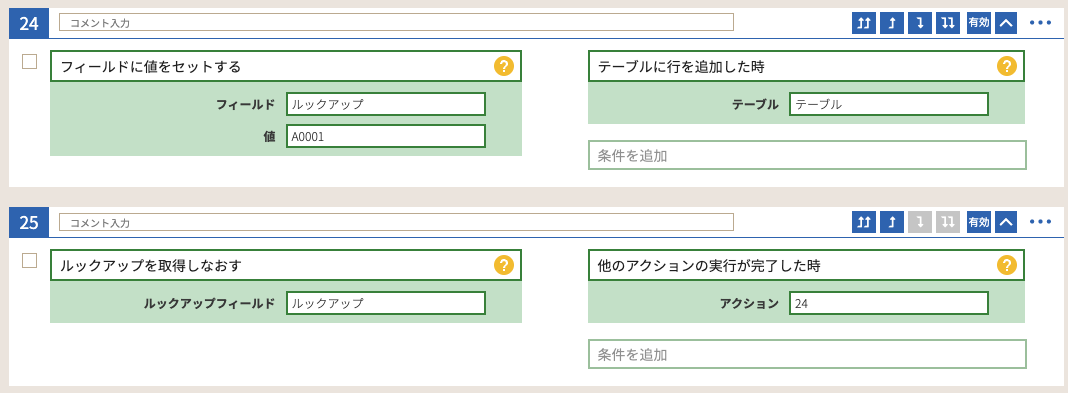Move action 25 up one position
This screenshot has width=1068, height=393.
coord(892,221)
